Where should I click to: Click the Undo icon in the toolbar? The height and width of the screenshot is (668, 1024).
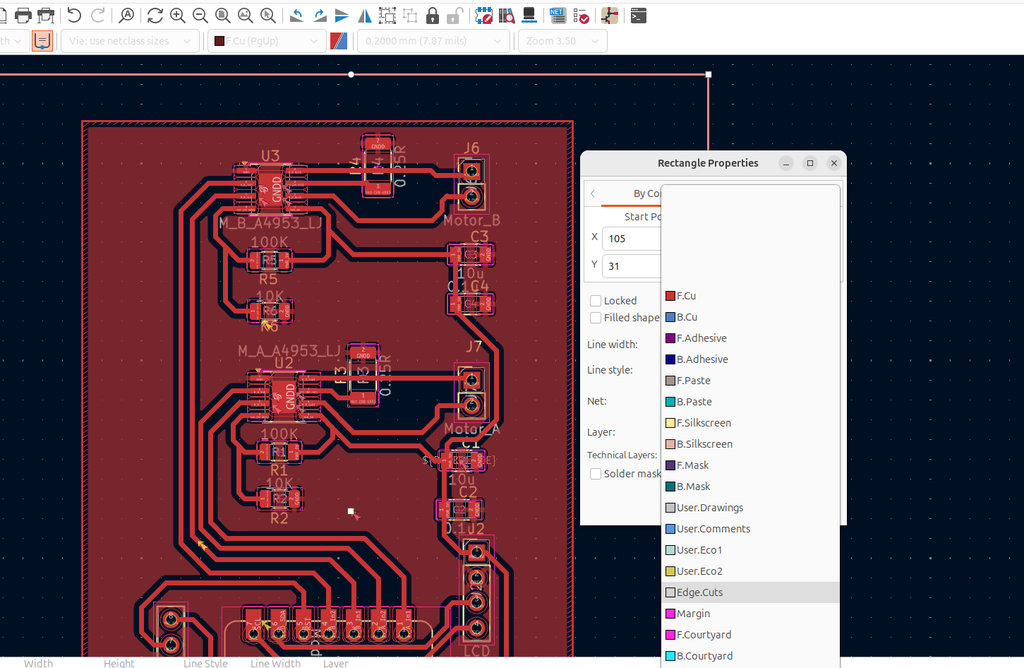coord(74,15)
